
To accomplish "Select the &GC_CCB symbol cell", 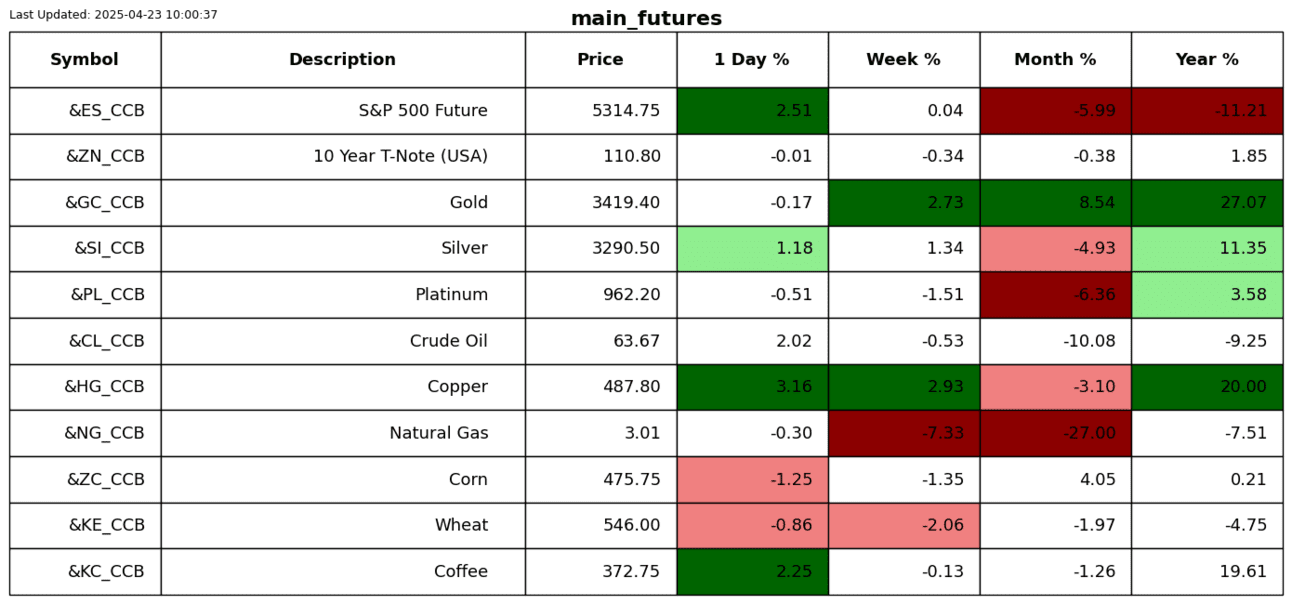I will [x=105, y=203].
